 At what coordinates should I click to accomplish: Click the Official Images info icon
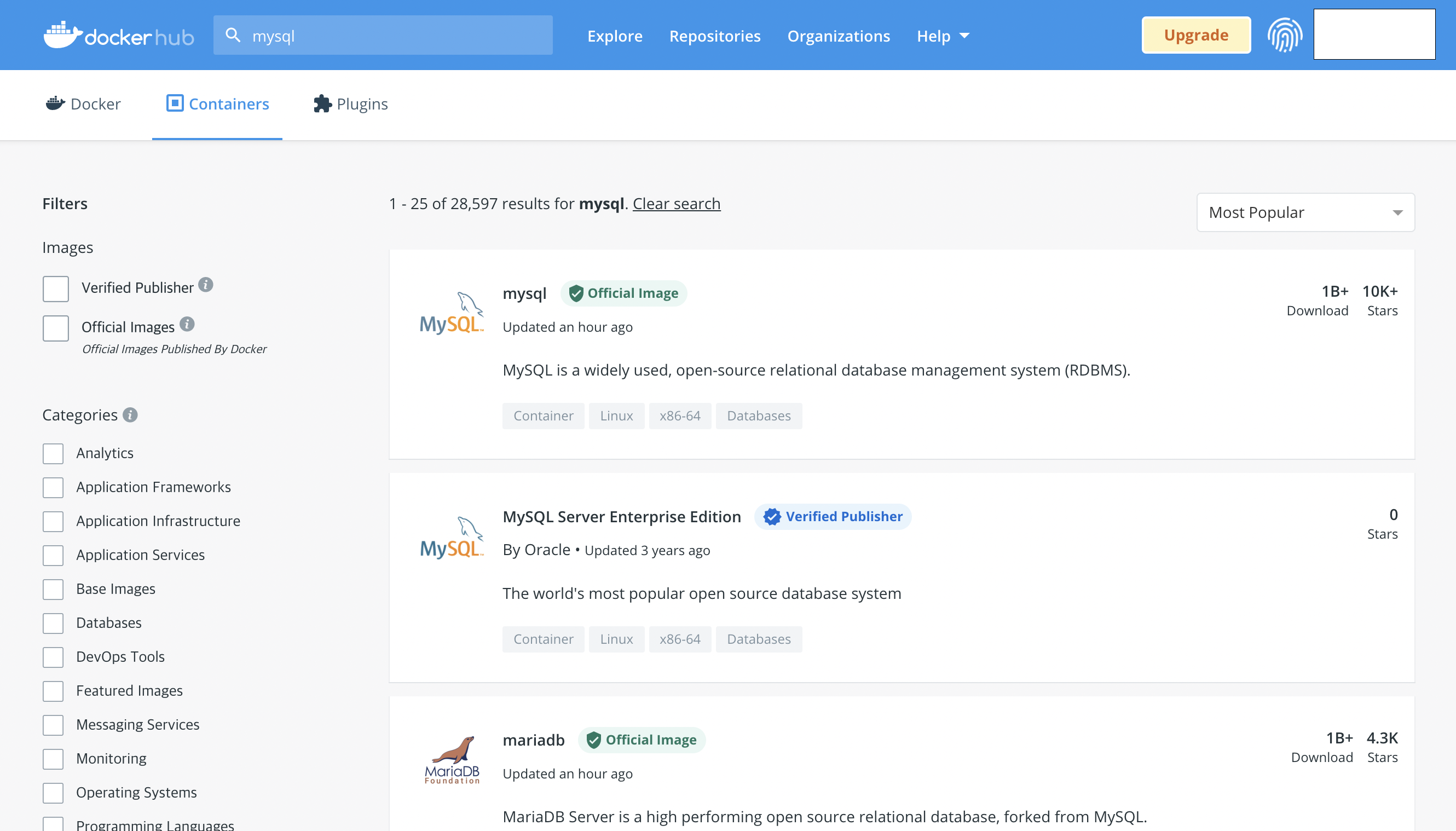click(x=187, y=324)
